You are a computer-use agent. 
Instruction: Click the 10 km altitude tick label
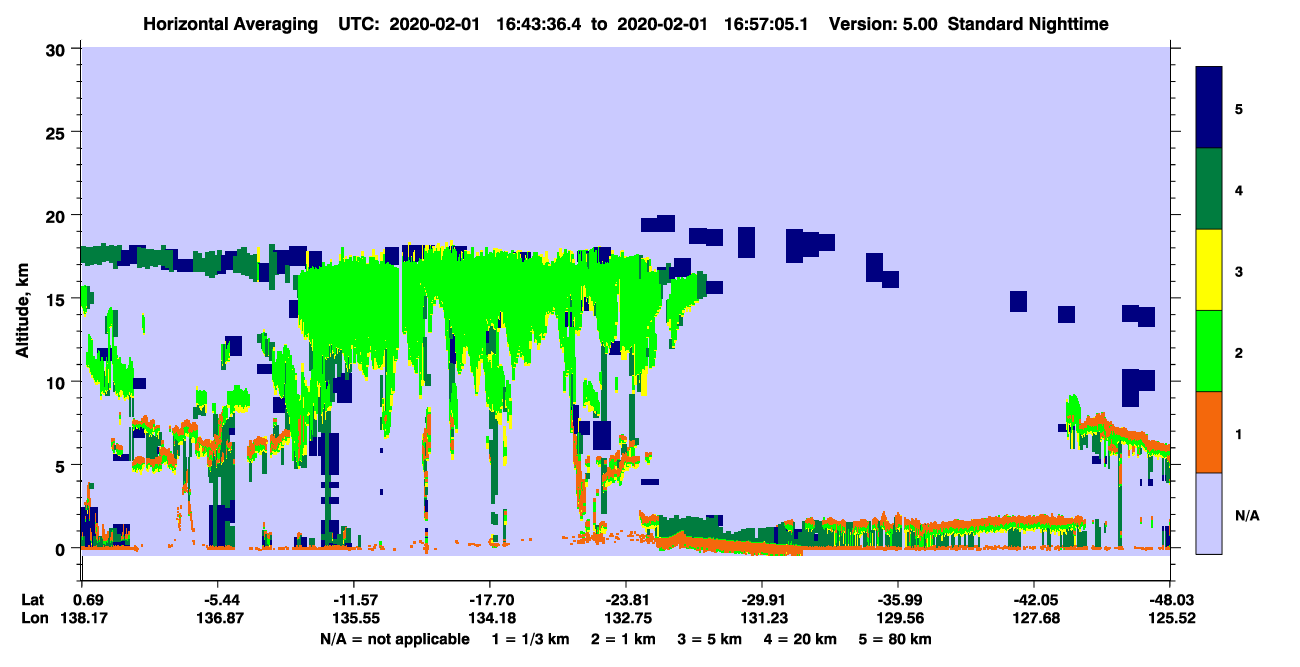pyautogui.click(x=57, y=382)
